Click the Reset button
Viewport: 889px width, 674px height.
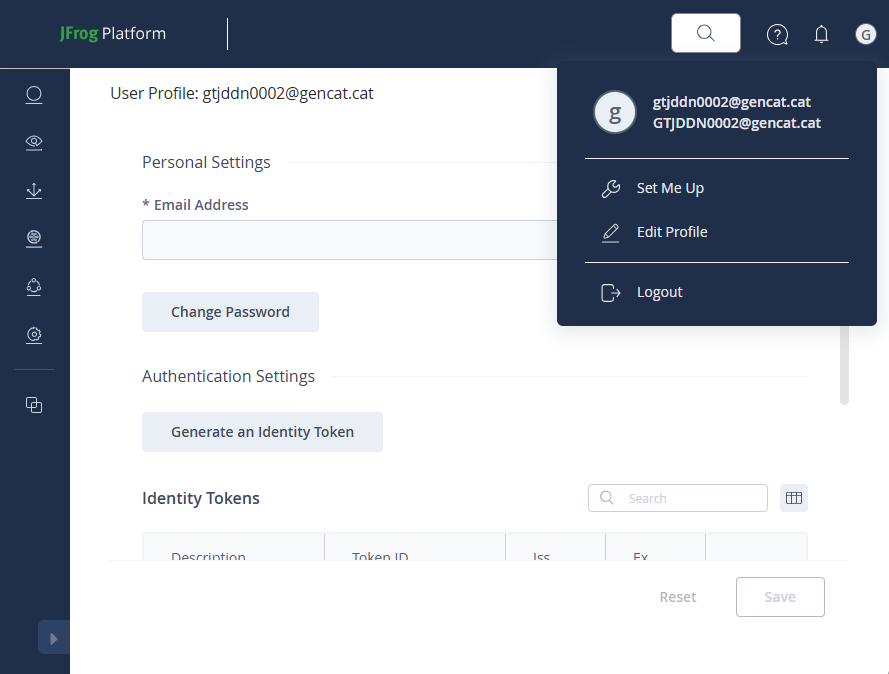click(678, 597)
